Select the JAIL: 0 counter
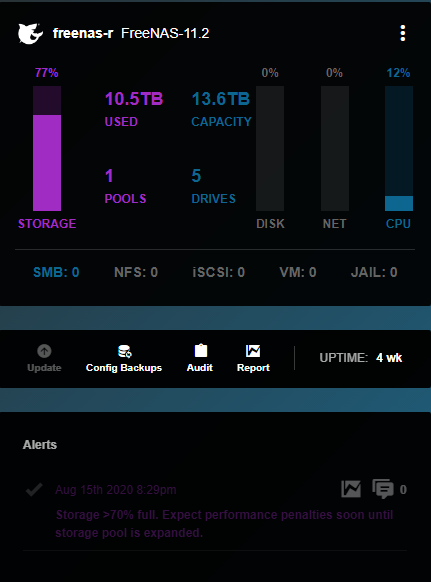Viewport: 431px width, 582px height. click(374, 272)
